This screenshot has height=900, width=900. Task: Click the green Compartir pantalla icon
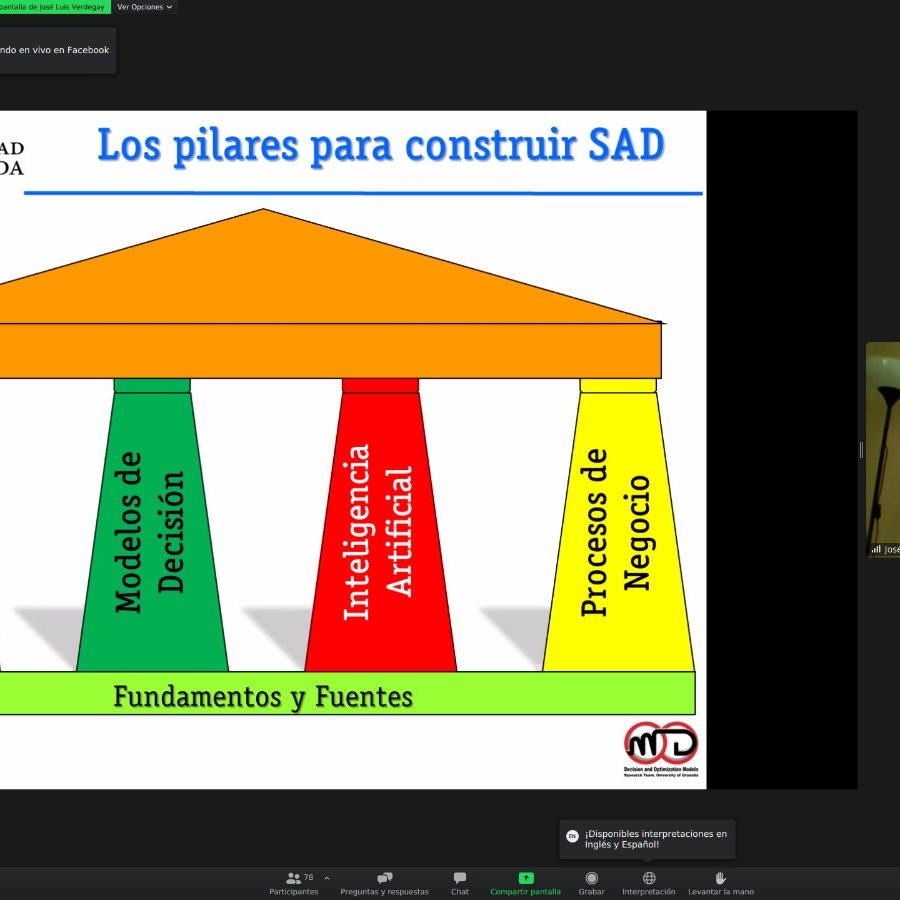(x=526, y=878)
